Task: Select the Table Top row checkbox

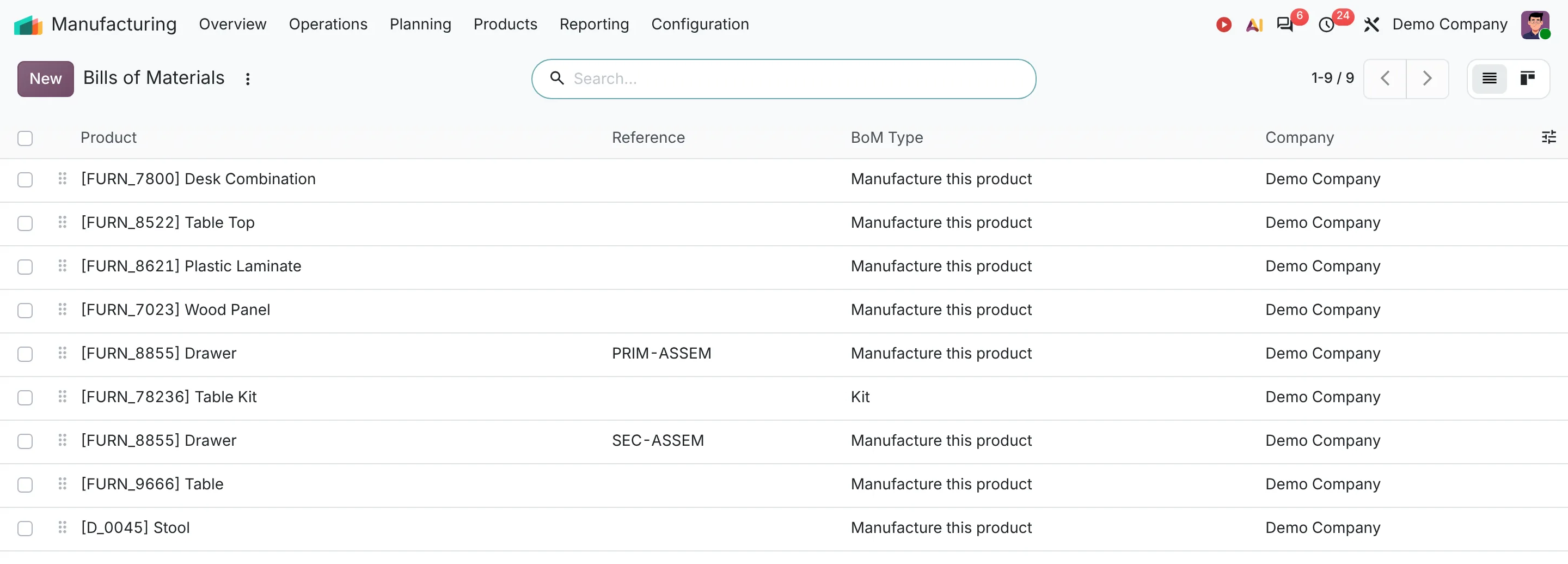Action: pyautogui.click(x=25, y=223)
